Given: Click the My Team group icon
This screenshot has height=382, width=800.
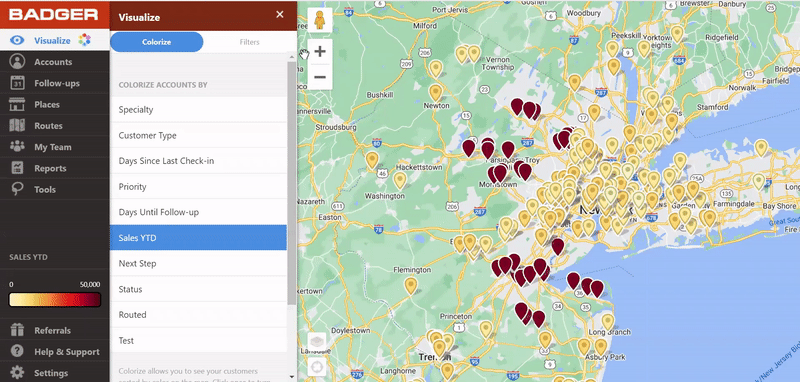Looking at the screenshot, I should click(17, 147).
